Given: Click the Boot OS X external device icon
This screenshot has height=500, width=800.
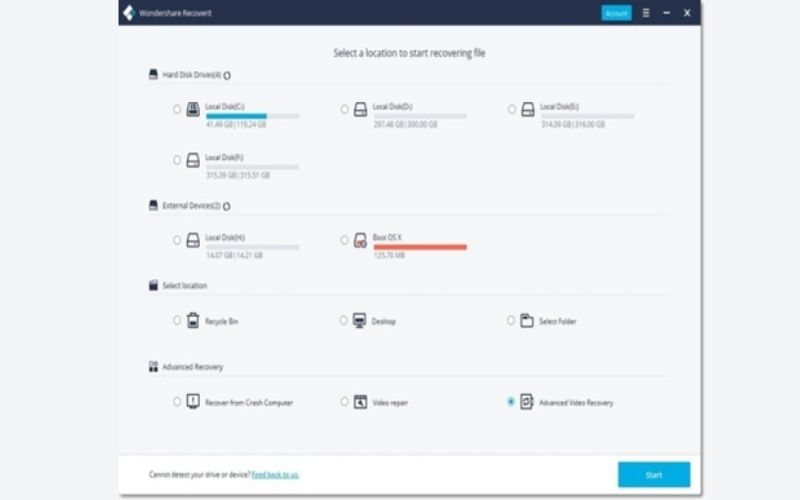Looking at the screenshot, I should 360,240.
